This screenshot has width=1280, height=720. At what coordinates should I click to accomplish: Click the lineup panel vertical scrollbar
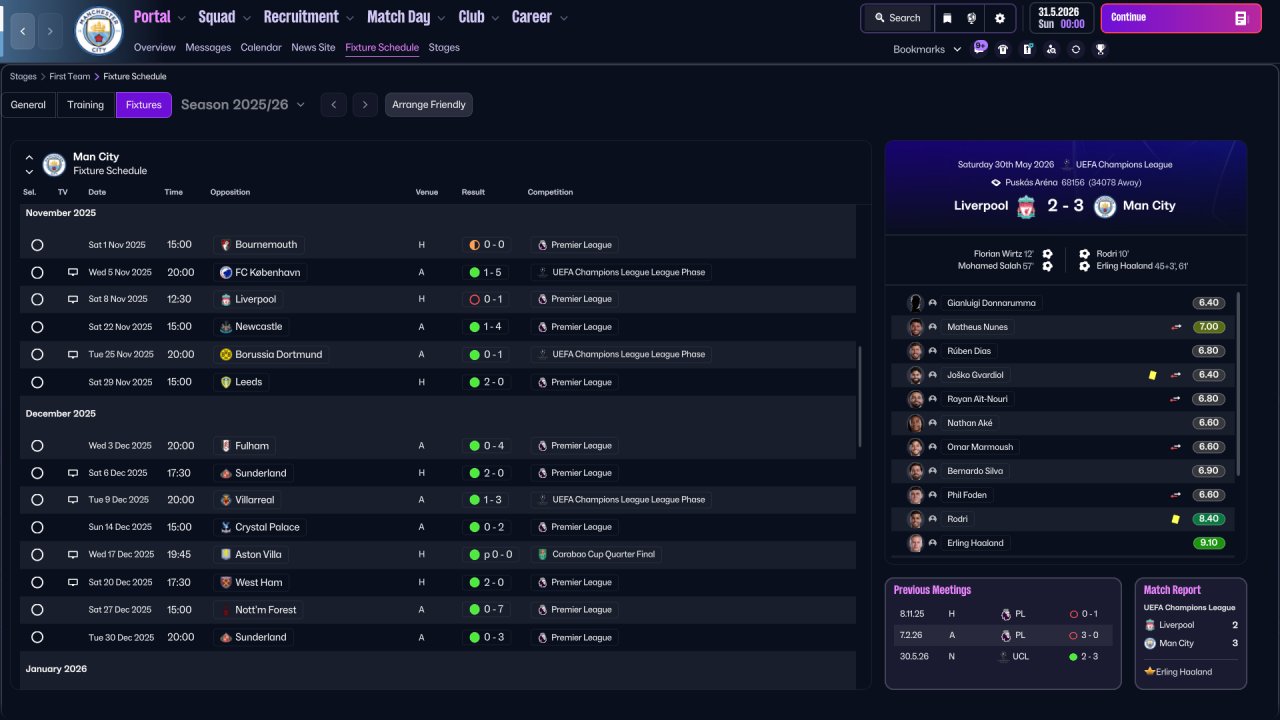1239,384
